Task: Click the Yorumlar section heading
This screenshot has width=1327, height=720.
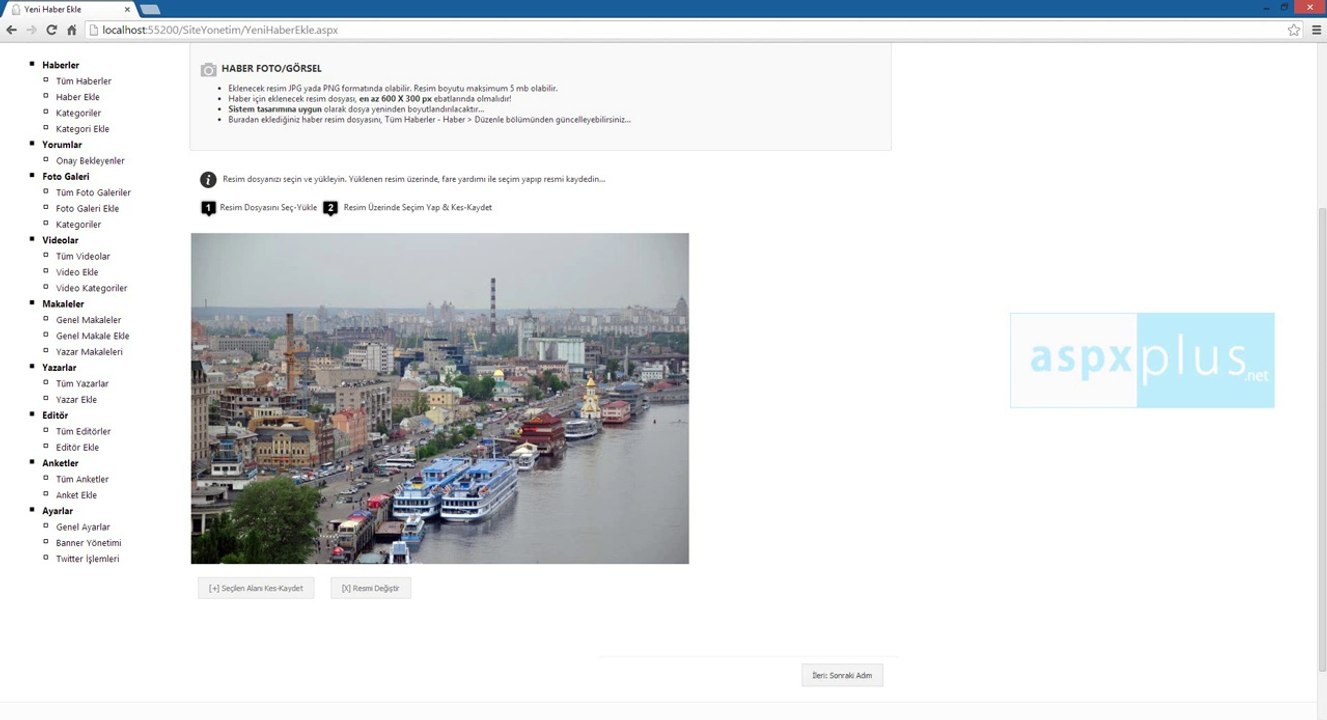Action: coord(62,145)
